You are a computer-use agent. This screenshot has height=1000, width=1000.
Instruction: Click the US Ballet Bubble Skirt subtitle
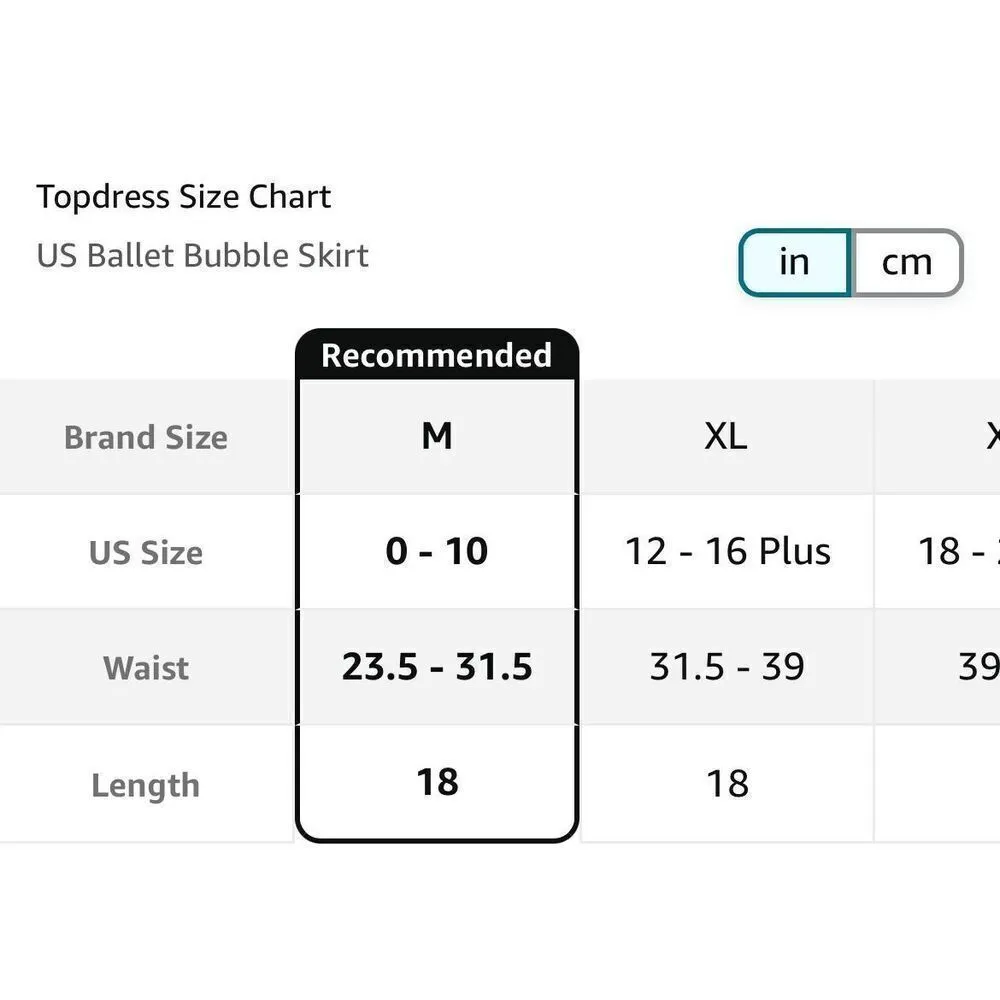pyautogui.click(x=203, y=255)
